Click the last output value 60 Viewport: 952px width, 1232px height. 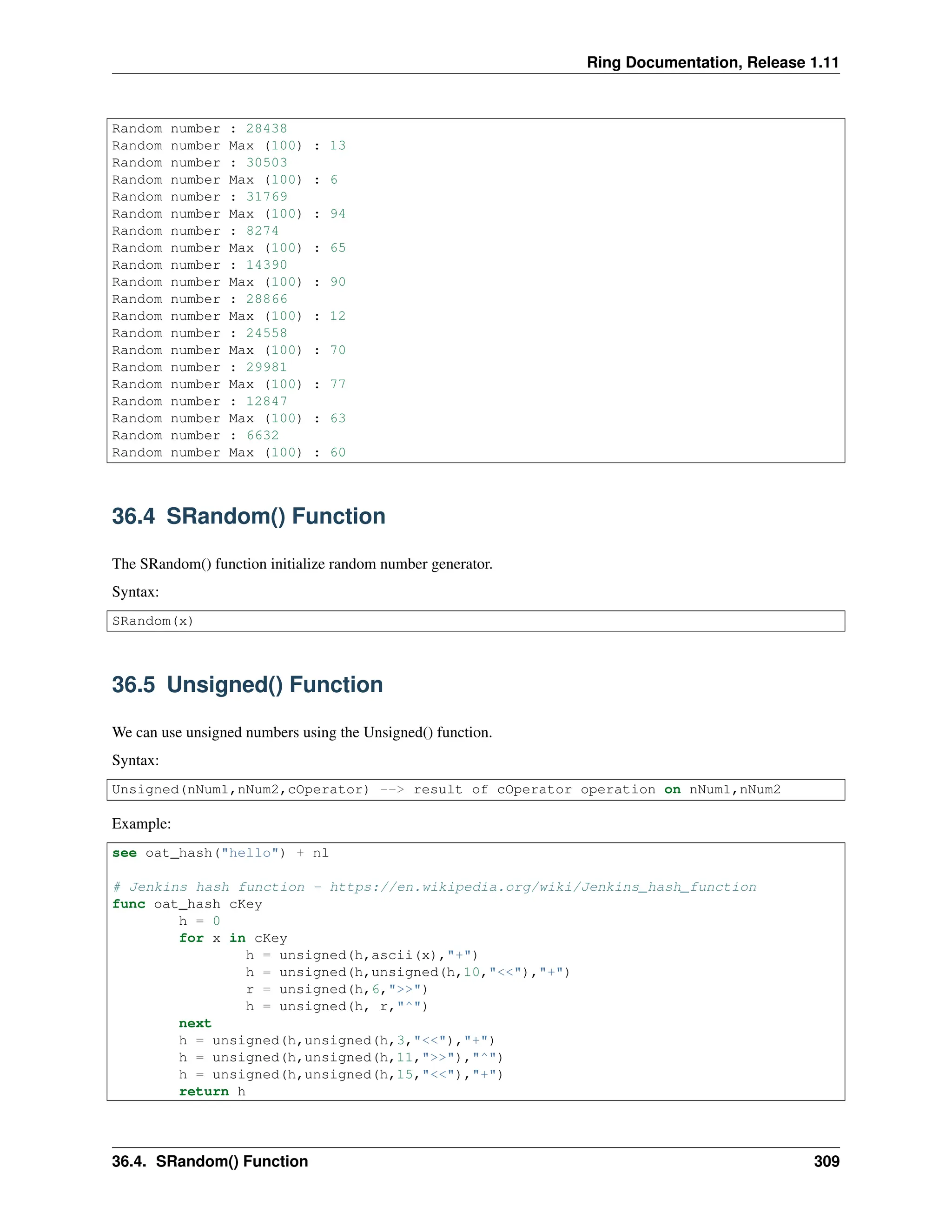(338, 452)
